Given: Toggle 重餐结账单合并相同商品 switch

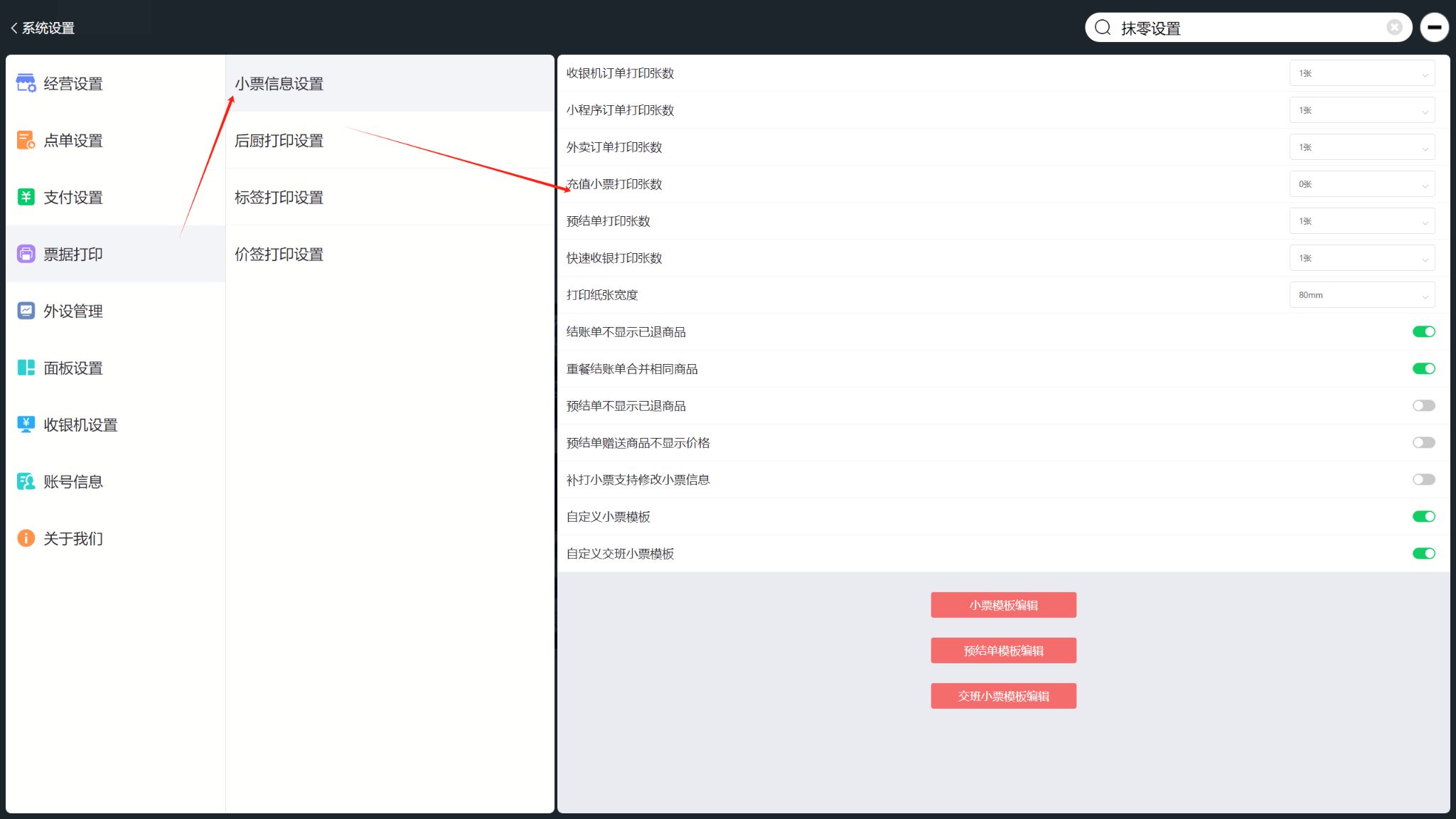Looking at the screenshot, I should [x=1423, y=369].
